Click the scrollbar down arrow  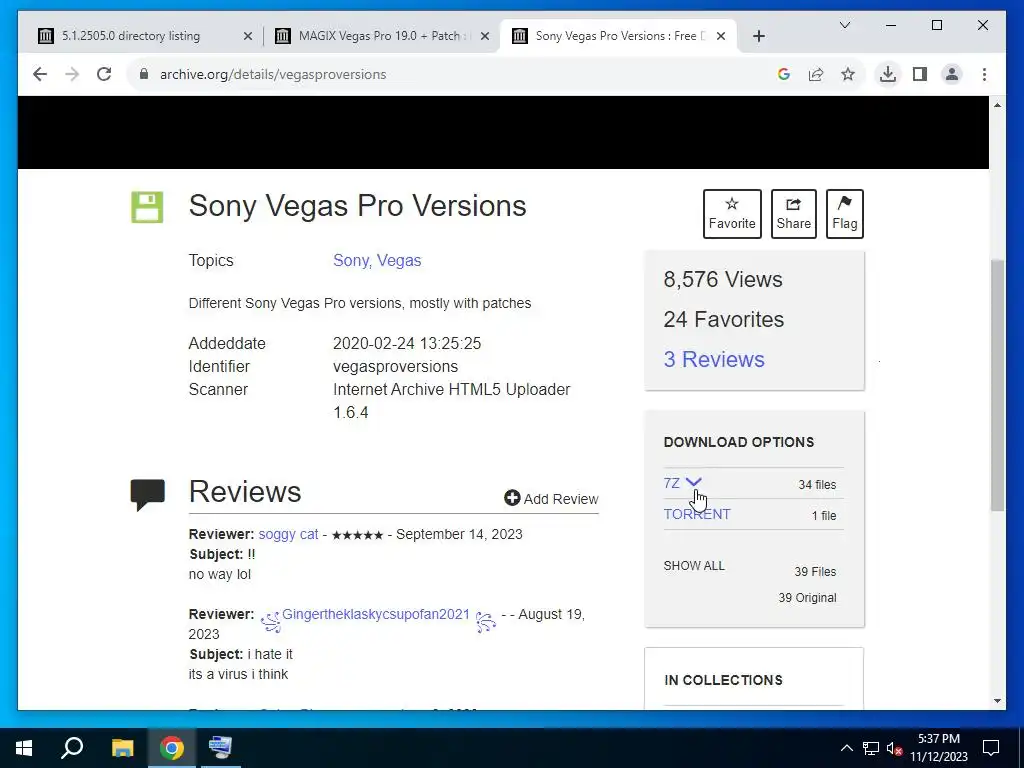point(997,701)
